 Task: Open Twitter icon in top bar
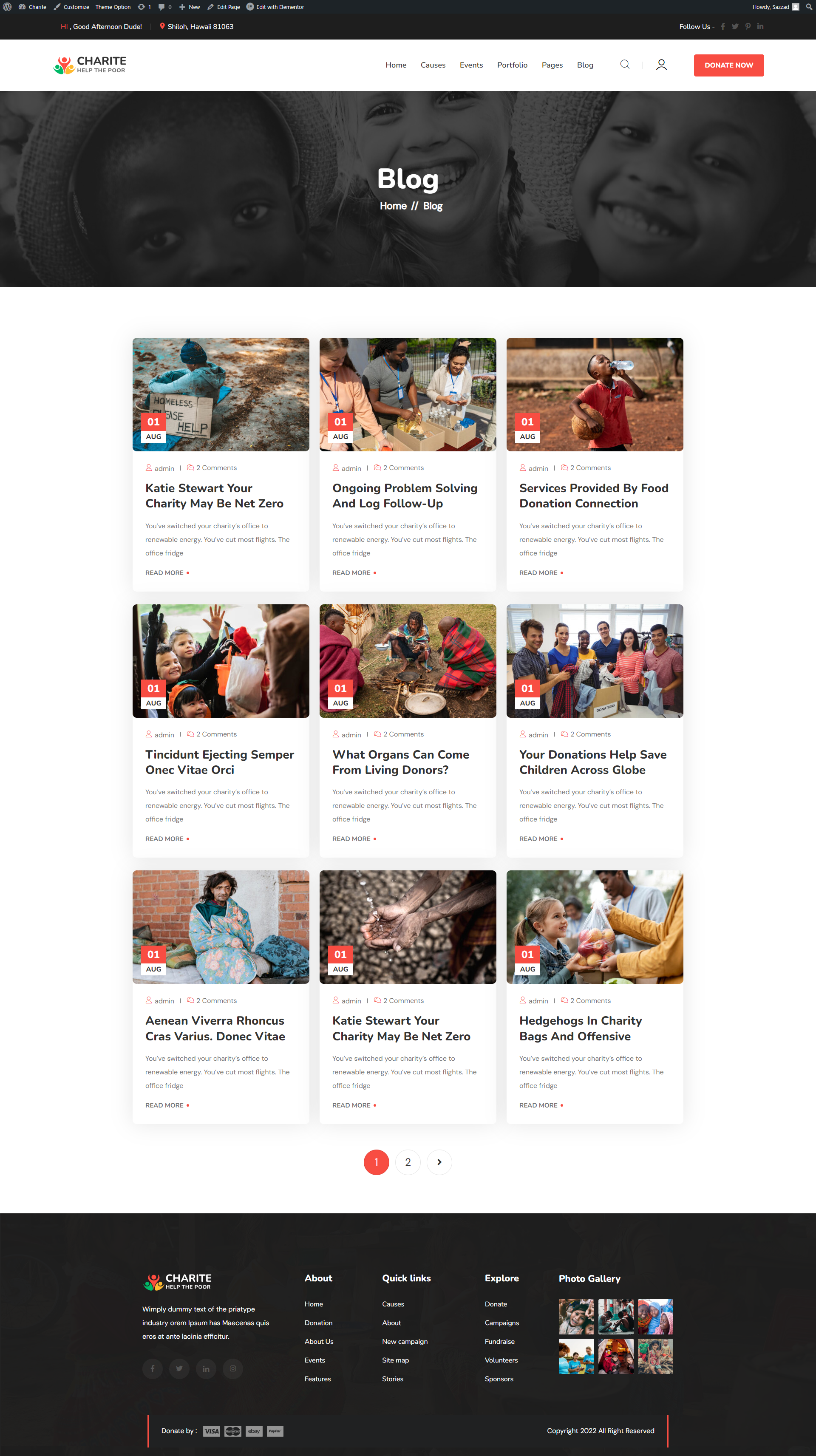click(735, 27)
